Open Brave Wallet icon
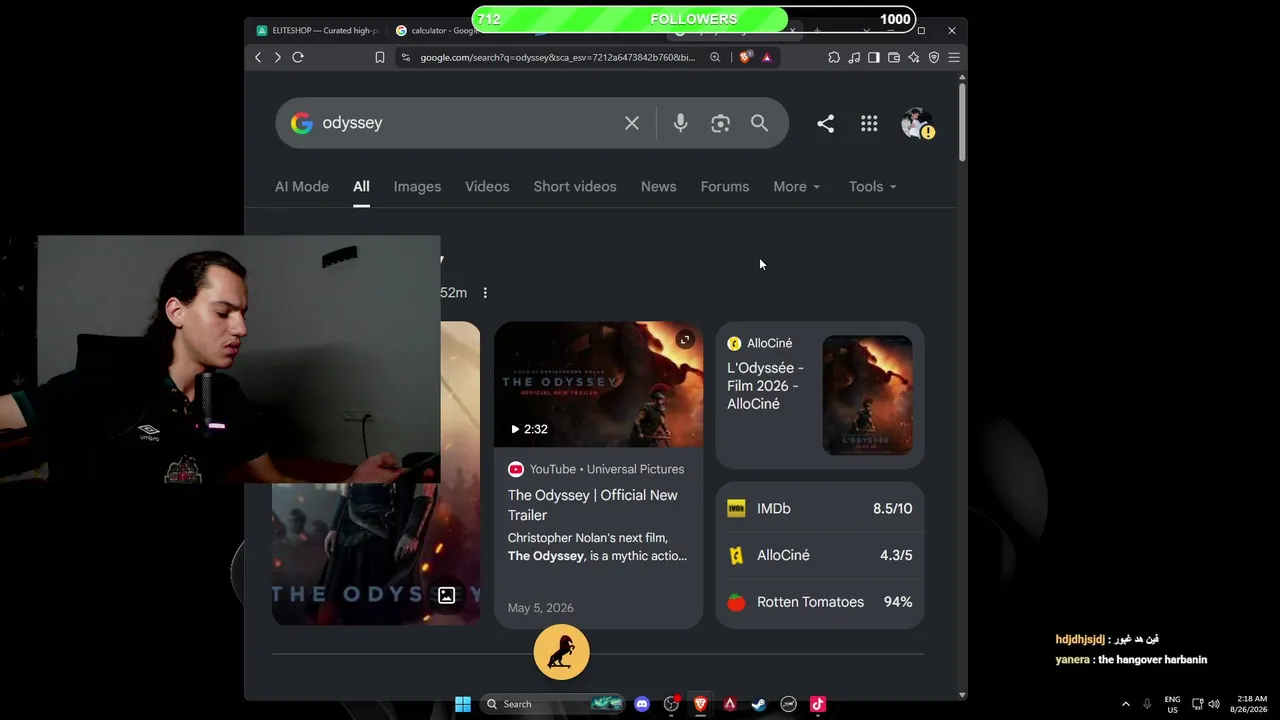Screen dimensions: 1280x720 pyautogui.click(x=894, y=58)
